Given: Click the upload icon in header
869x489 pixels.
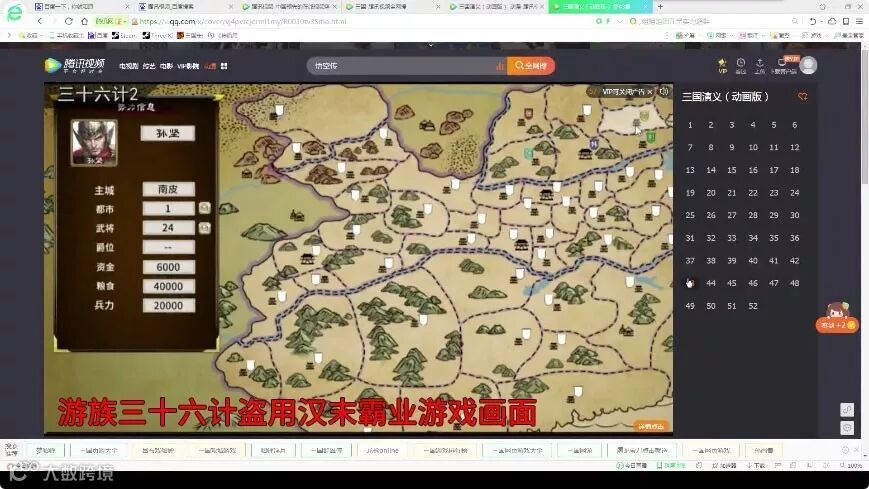Looking at the screenshot, I should (x=759, y=65).
